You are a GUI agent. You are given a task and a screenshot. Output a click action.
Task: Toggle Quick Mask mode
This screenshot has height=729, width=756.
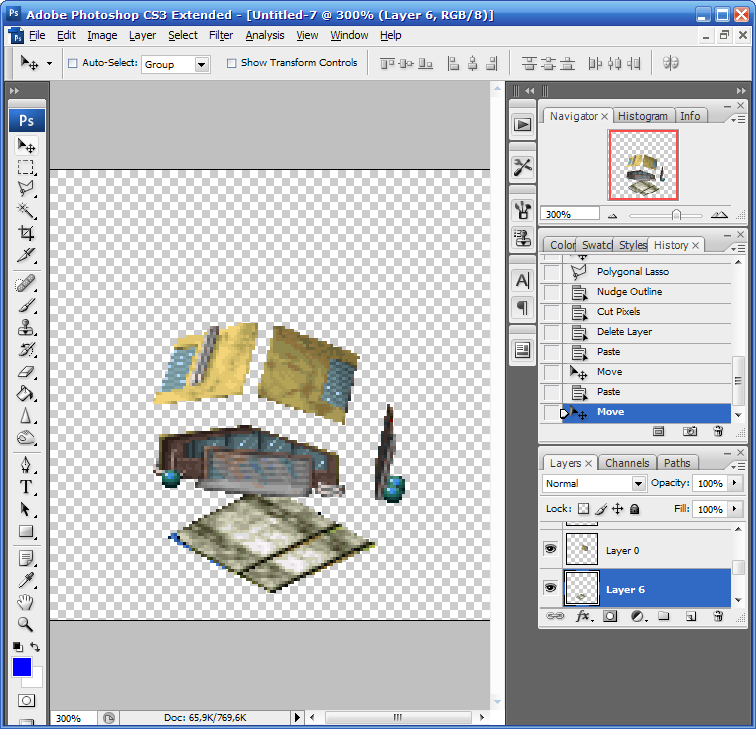27,700
